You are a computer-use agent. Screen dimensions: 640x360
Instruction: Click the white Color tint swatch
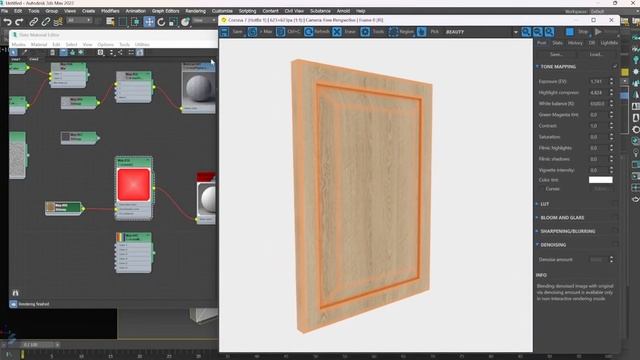tap(600, 180)
